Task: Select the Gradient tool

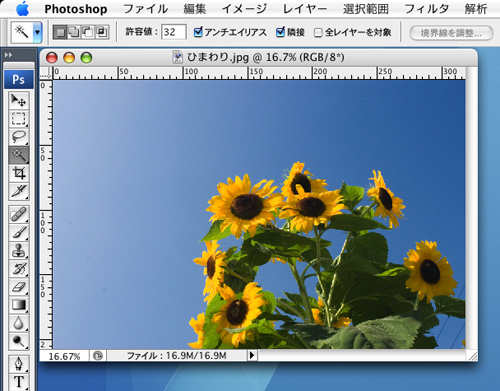Action: tap(18, 305)
